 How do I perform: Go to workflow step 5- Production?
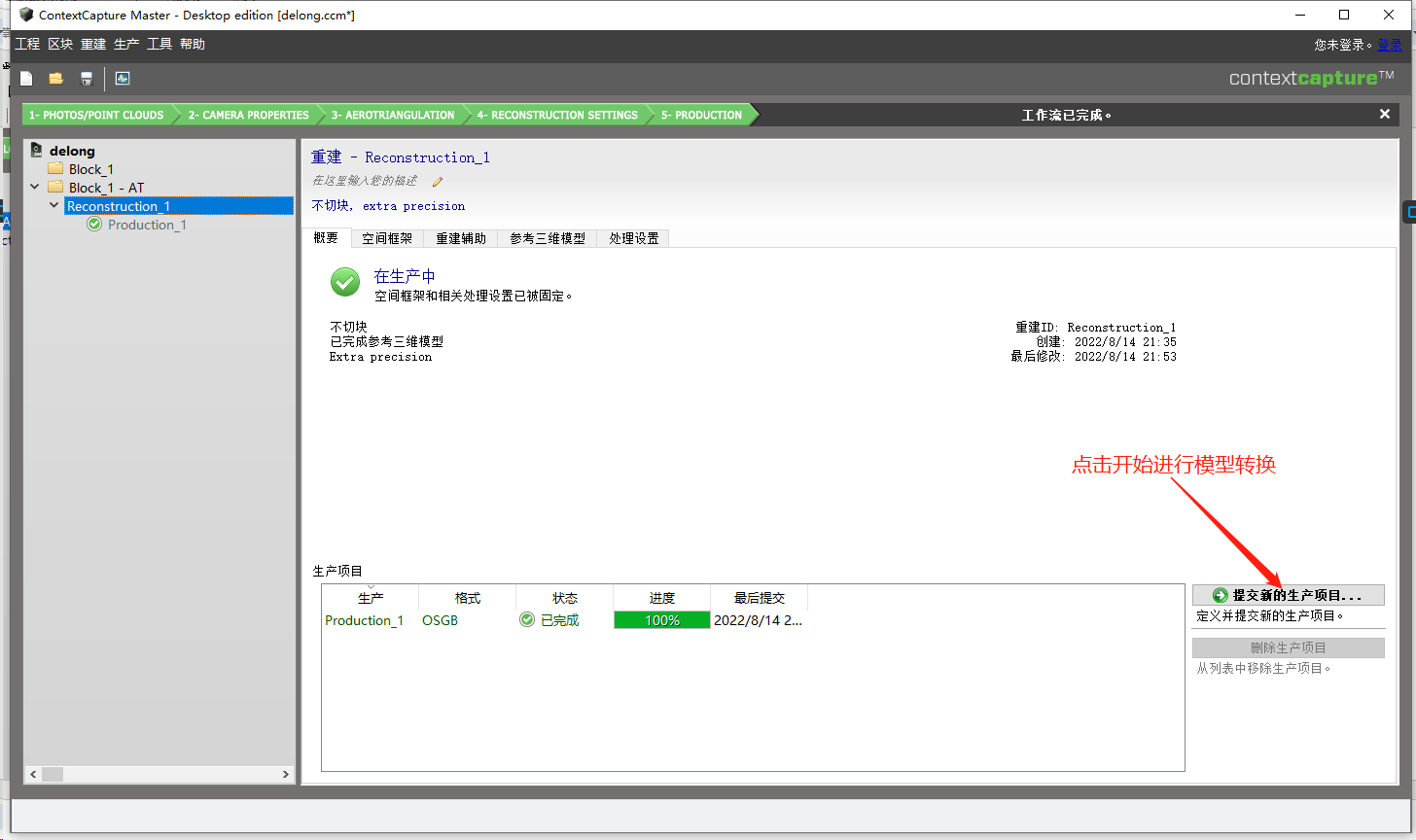tap(701, 115)
